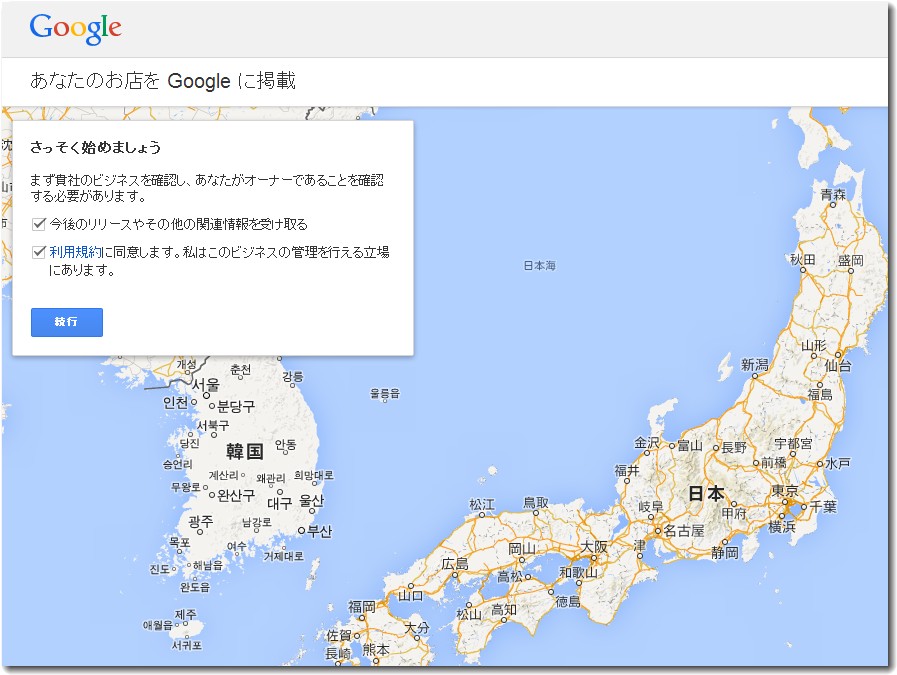Viewport: 897px width, 675px height.
Task: Click the 鳥取 city label
Action: 536,502
